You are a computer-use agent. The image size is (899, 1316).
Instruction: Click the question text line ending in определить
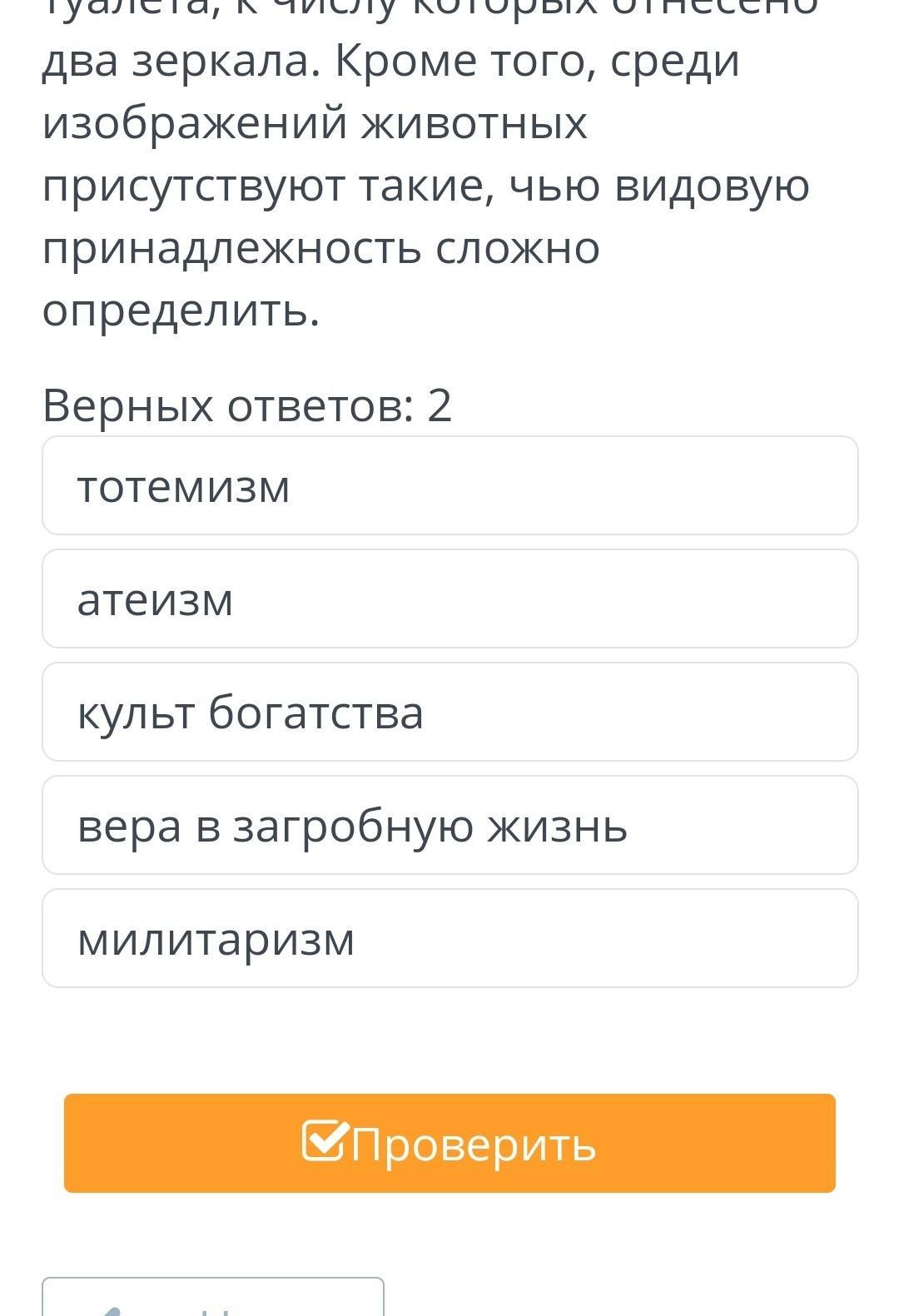(x=181, y=310)
